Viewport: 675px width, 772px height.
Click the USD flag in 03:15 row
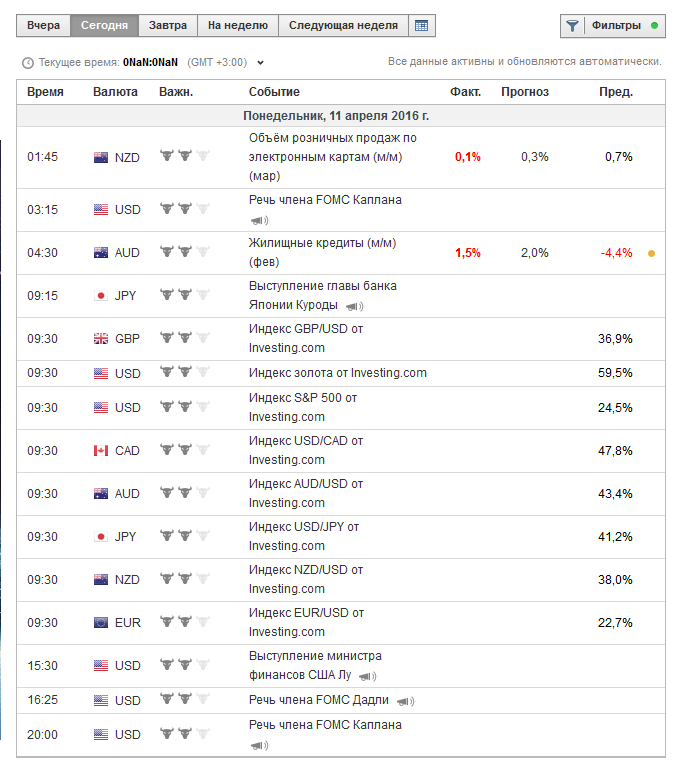click(101, 210)
